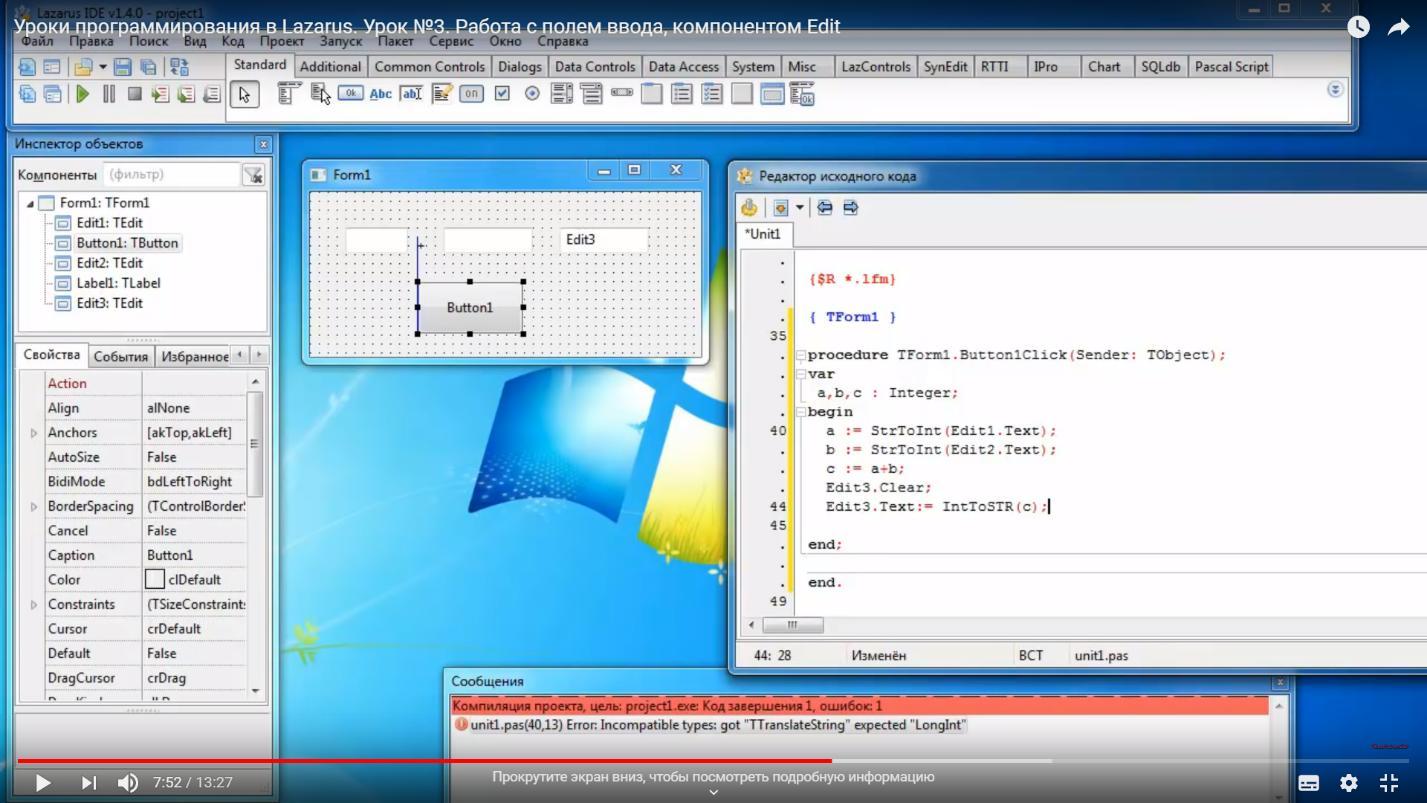Open dropdown arrow in source editor toolbar
1427x803 pixels.
click(x=799, y=208)
